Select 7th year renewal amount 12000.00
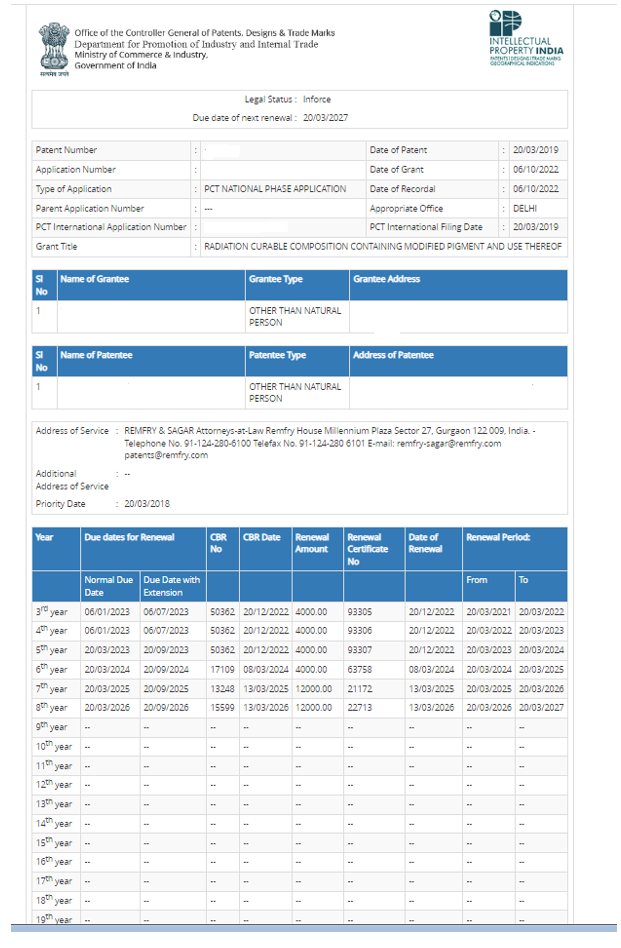The width and height of the screenshot is (621, 948). click(x=314, y=689)
